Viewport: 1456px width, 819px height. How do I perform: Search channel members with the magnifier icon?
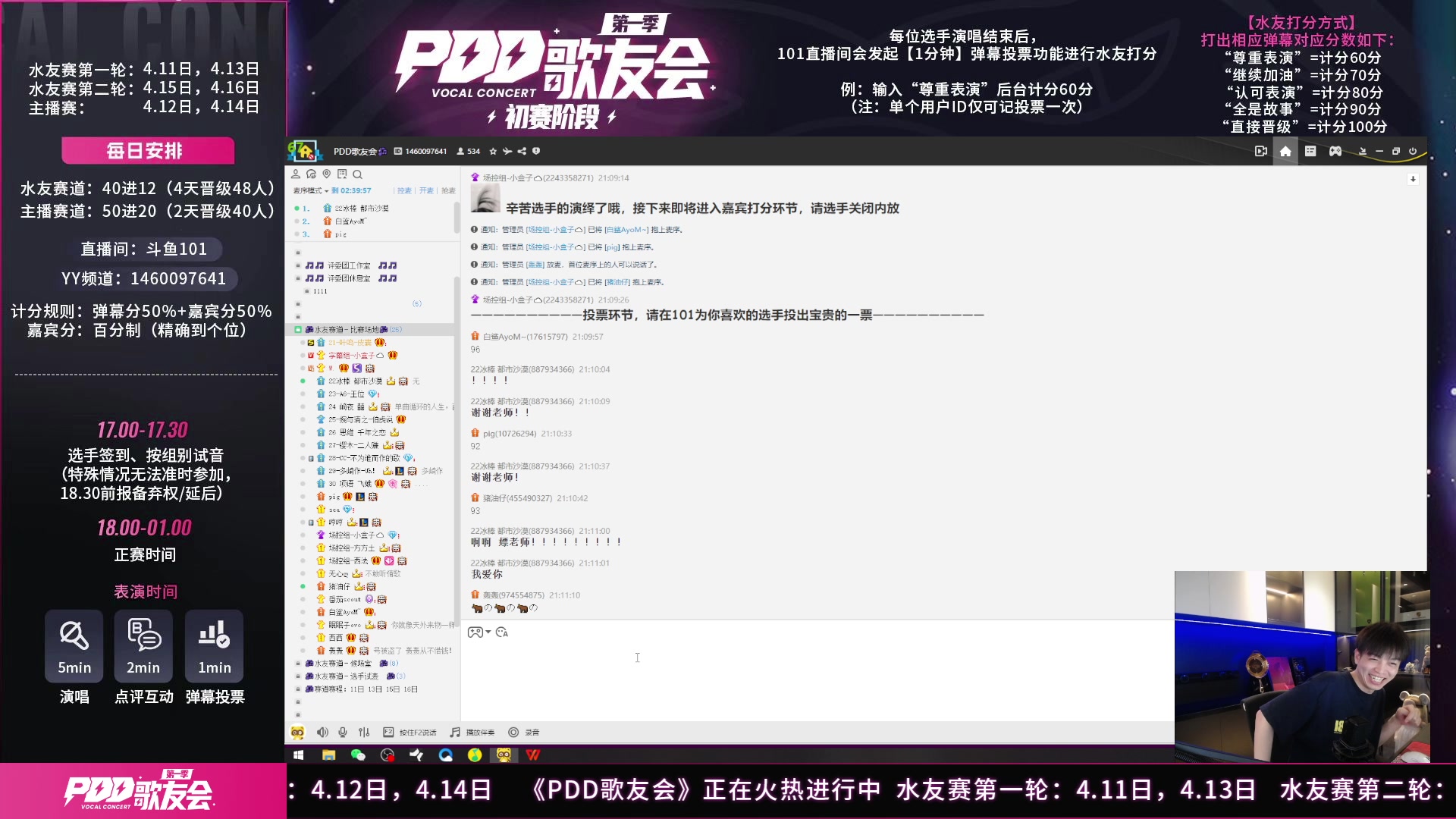click(358, 174)
